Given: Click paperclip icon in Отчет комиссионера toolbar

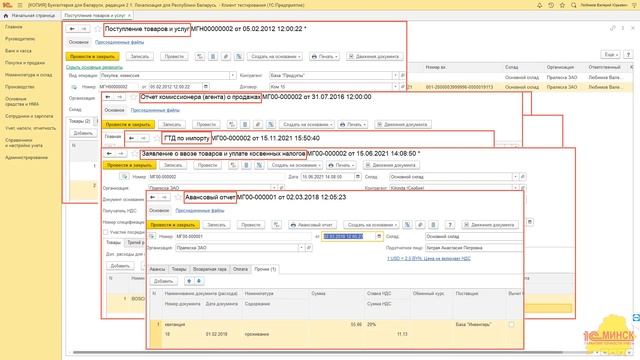Looking at the screenshot, I should click(x=258, y=124).
